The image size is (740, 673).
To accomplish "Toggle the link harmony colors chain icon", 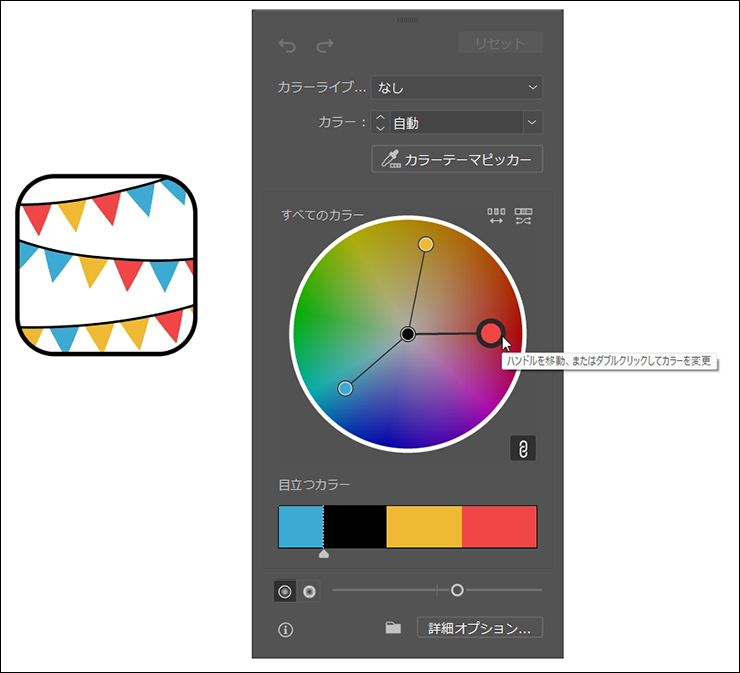I will pyautogui.click(x=522, y=448).
